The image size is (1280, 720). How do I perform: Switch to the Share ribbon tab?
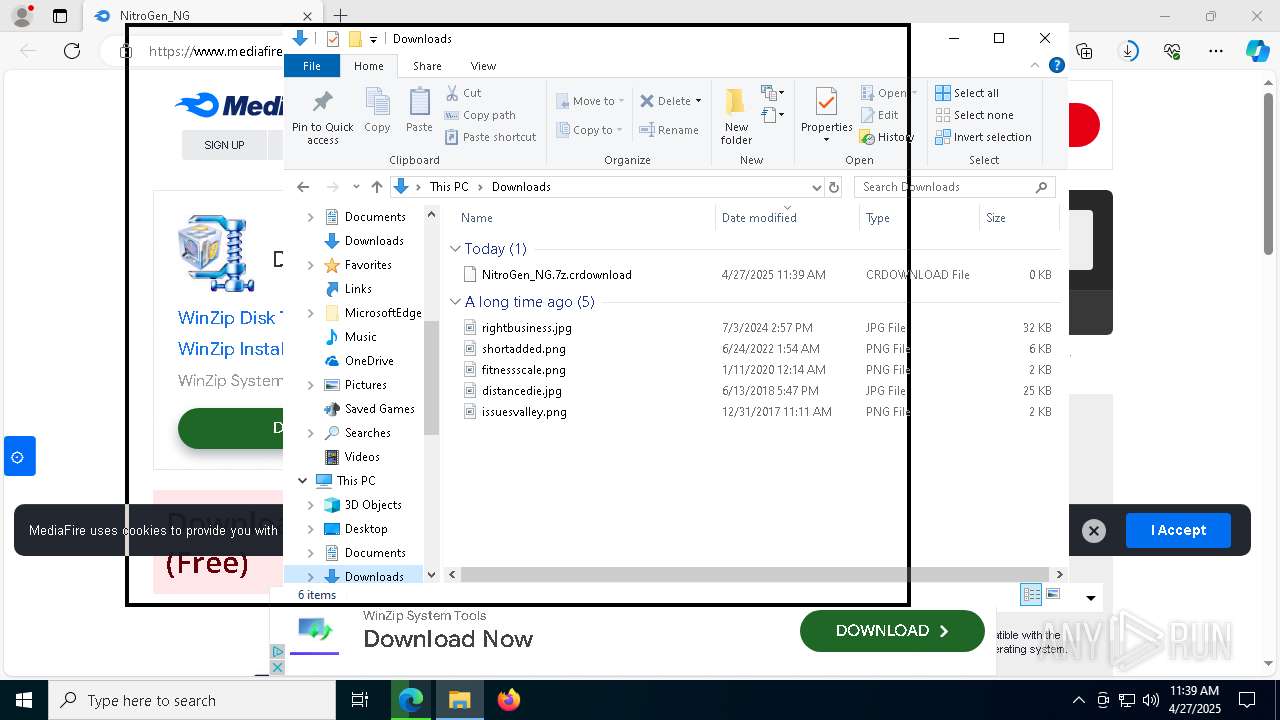[427, 66]
